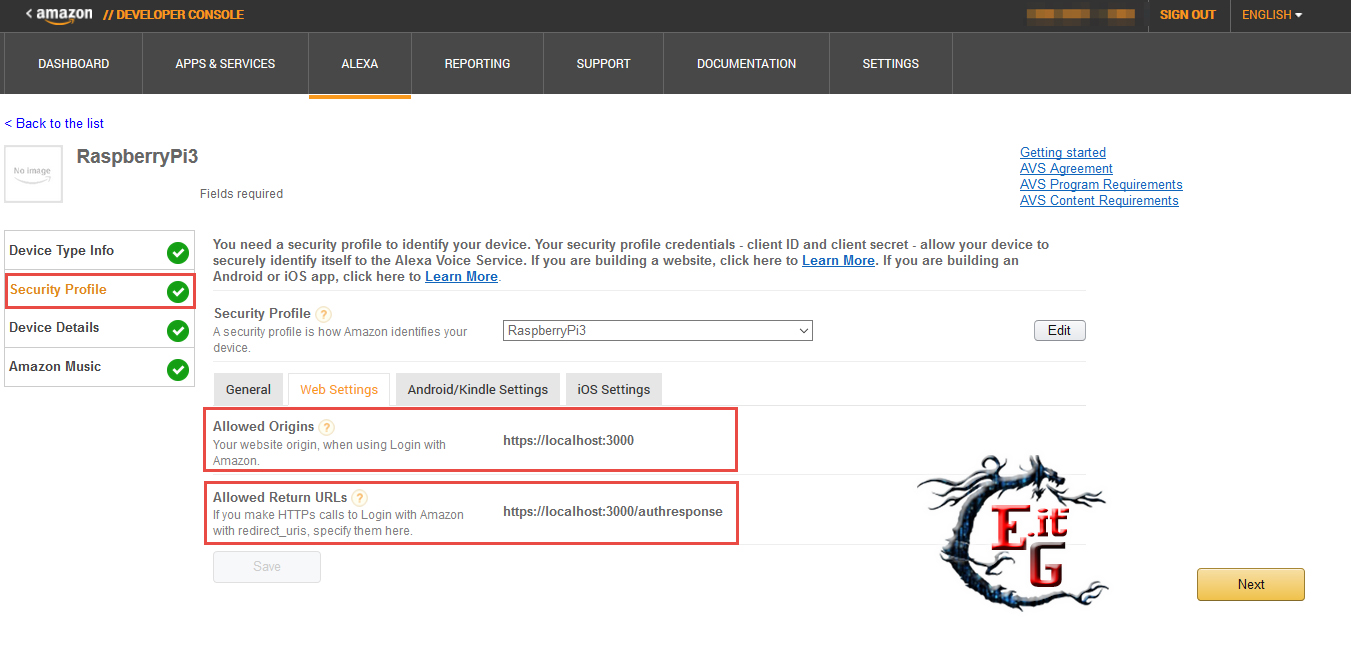Screen dimensions: 1351x656
Task: Expand the RaspberryPi3 security profile dropdown
Action: (657, 330)
